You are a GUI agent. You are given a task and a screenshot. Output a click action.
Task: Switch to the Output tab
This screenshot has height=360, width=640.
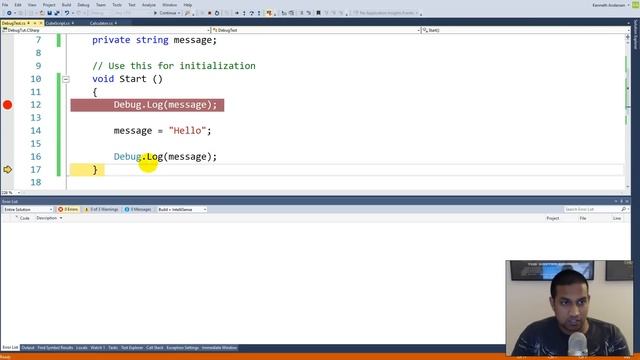[28, 348]
